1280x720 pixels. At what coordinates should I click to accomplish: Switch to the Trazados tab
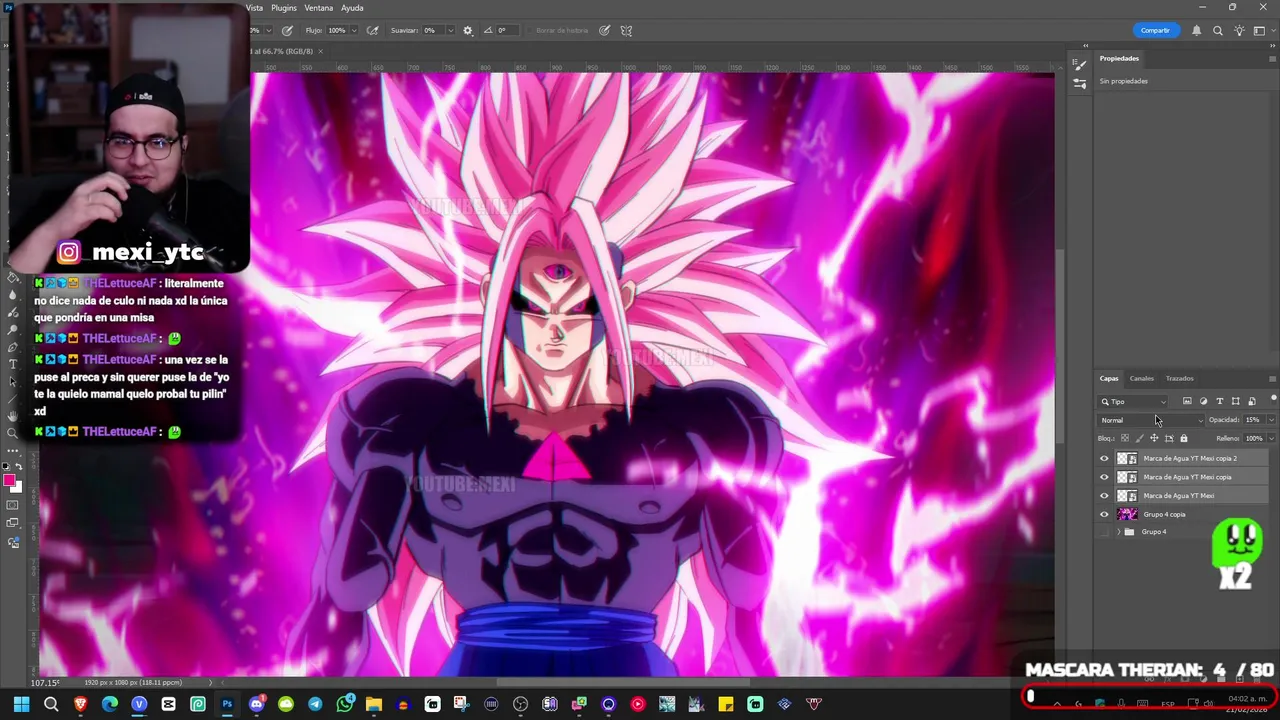point(1179,379)
